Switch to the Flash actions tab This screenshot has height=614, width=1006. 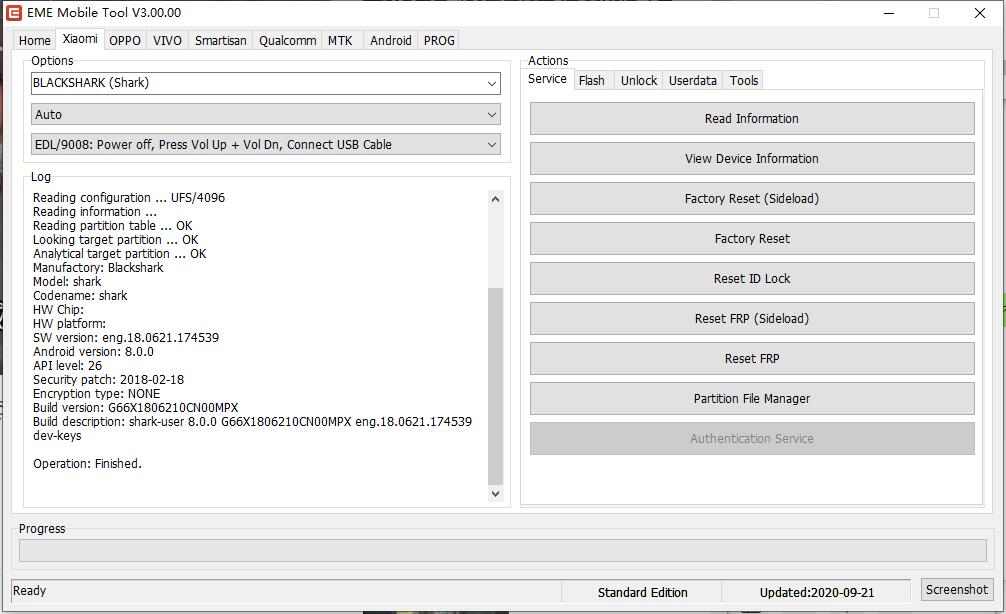point(592,80)
